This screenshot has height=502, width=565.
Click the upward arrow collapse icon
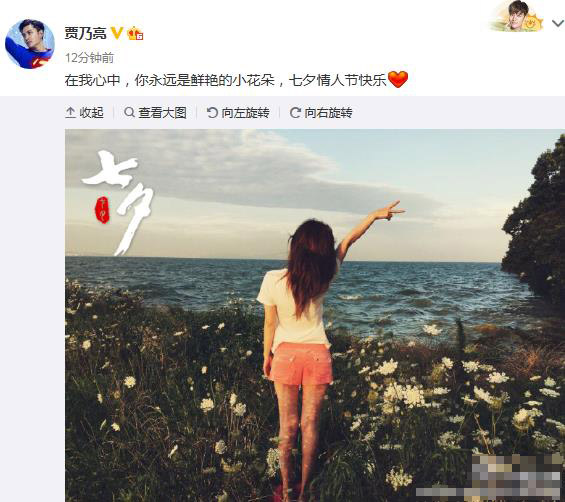pyautogui.click(x=70, y=113)
